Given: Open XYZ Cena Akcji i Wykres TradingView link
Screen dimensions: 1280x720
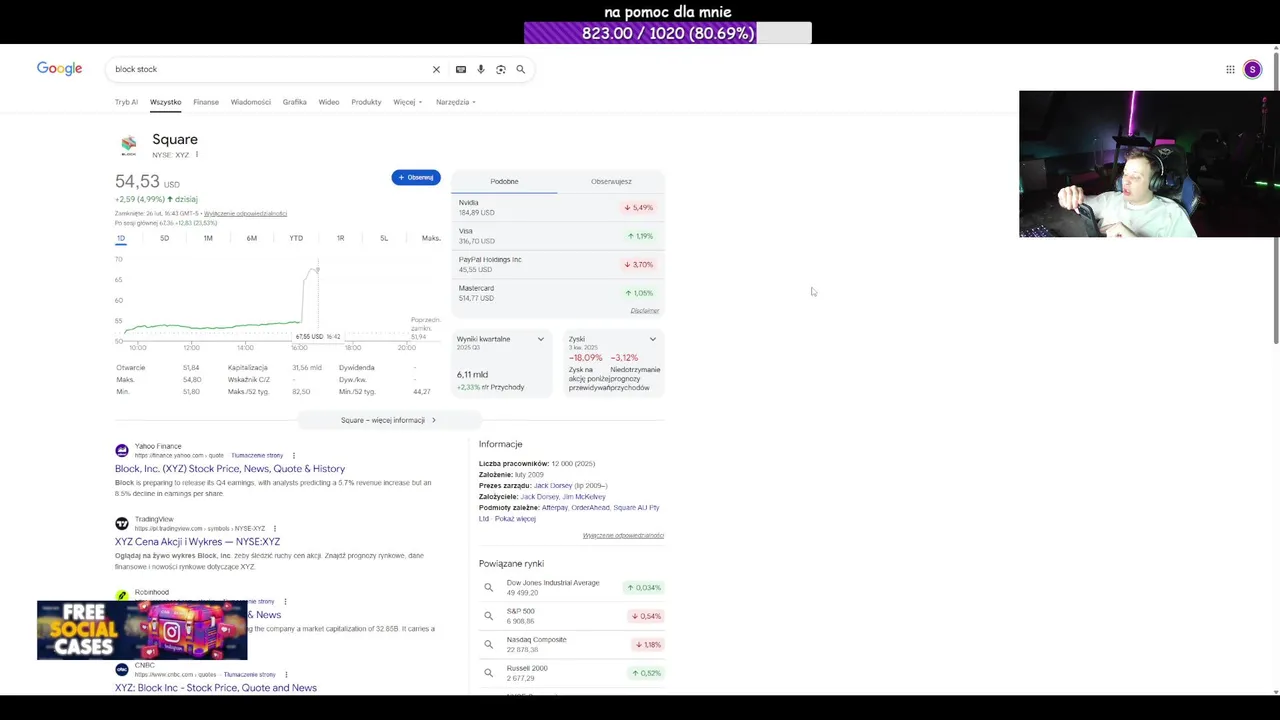Looking at the screenshot, I should coord(197,542).
